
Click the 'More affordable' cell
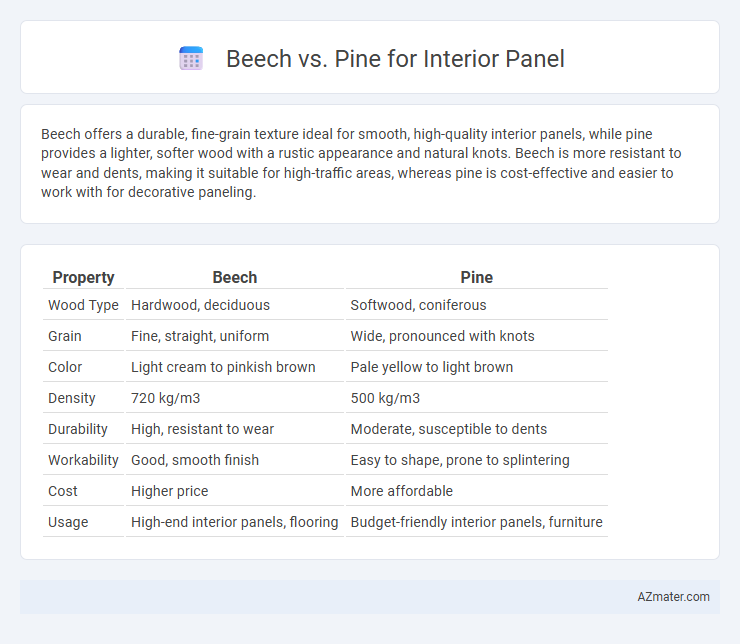coord(477,491)
